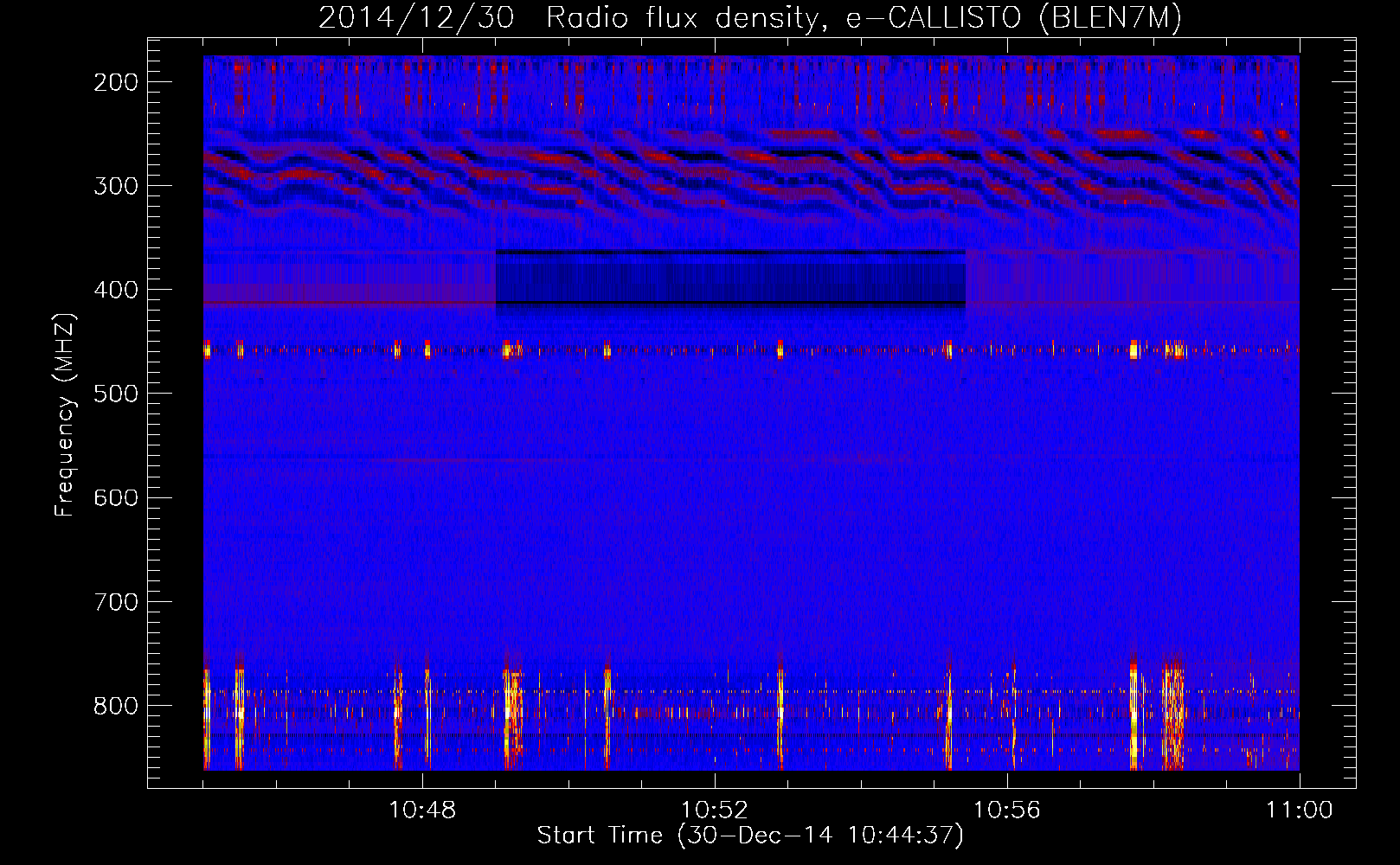Screen dimensions: 1400x865
Task: Click the 500 frequency tick label
Action: click(116, 394)
